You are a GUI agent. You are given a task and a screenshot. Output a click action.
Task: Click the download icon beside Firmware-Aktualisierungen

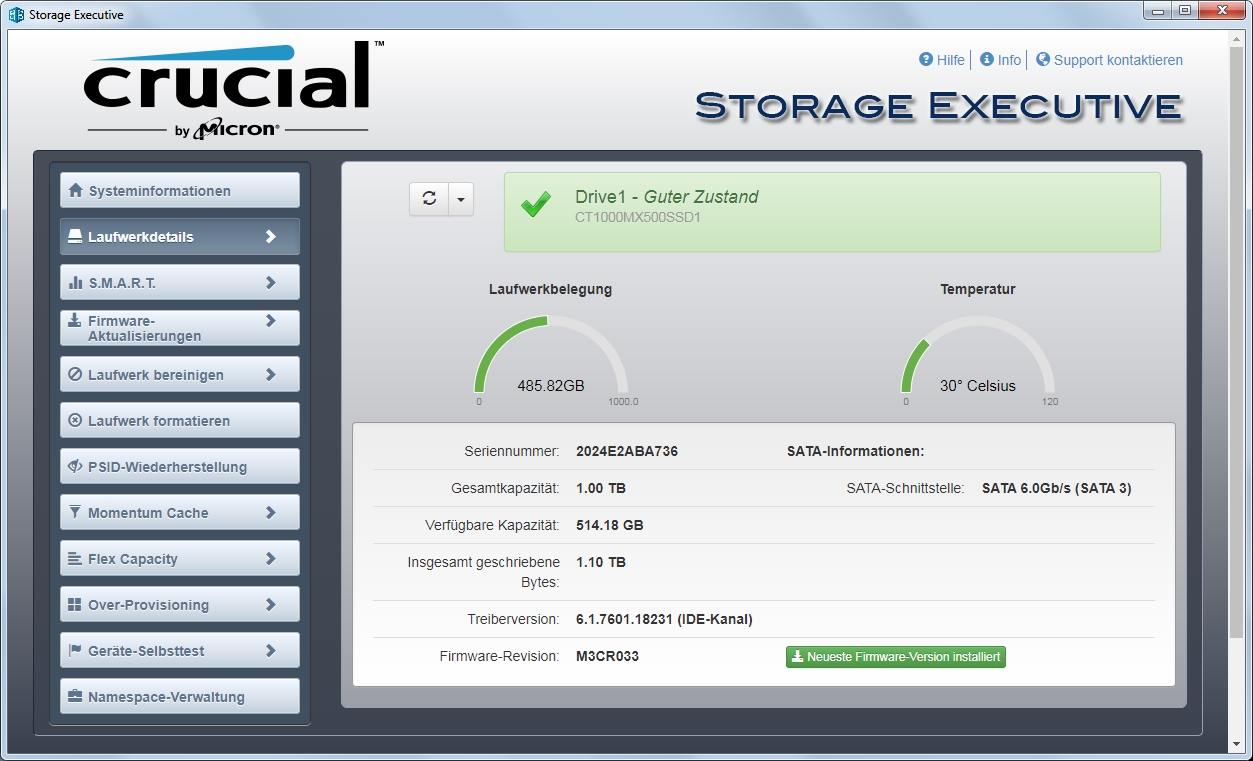pos(75,321)
